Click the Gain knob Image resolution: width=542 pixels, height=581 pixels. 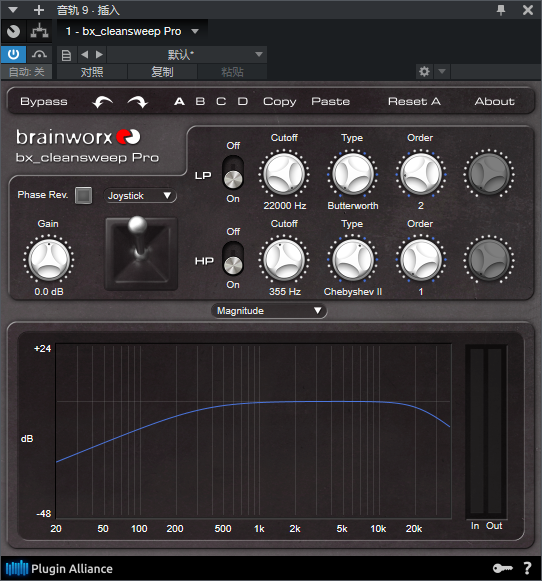(x=49, y=260)
